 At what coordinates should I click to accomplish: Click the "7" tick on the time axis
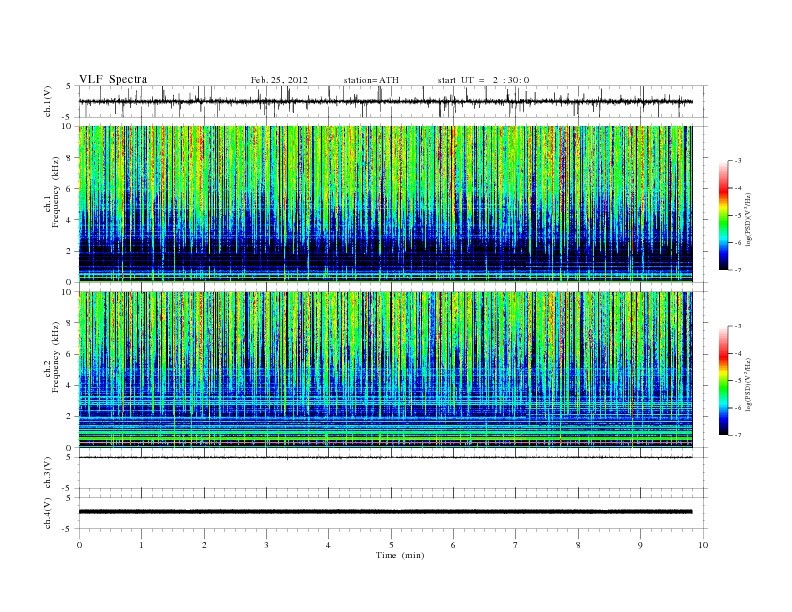(516, 545)
